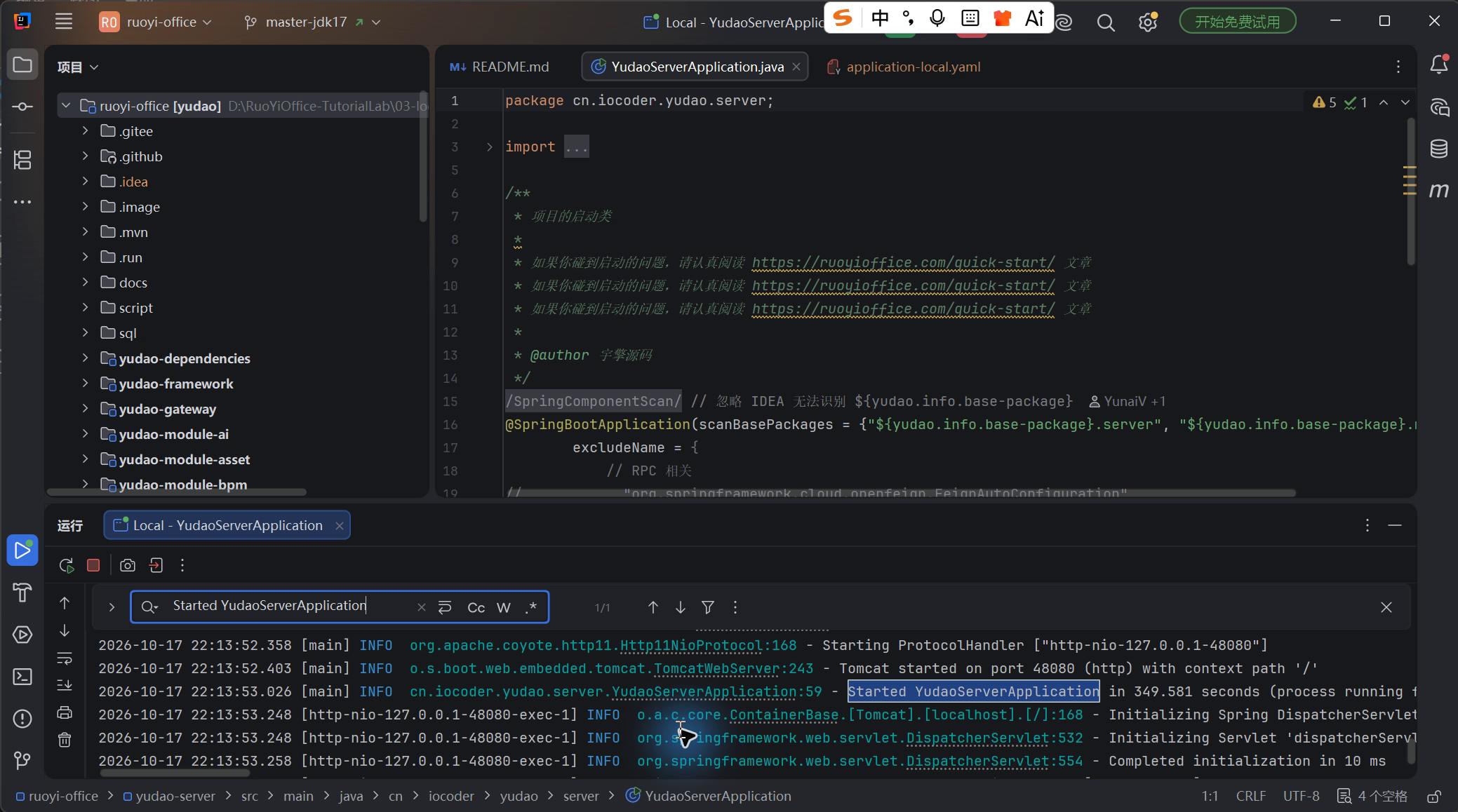This screenshot has width=1458, height=812.
Task: Open the Commit tool window icon
Action: (x=22, y=107)
